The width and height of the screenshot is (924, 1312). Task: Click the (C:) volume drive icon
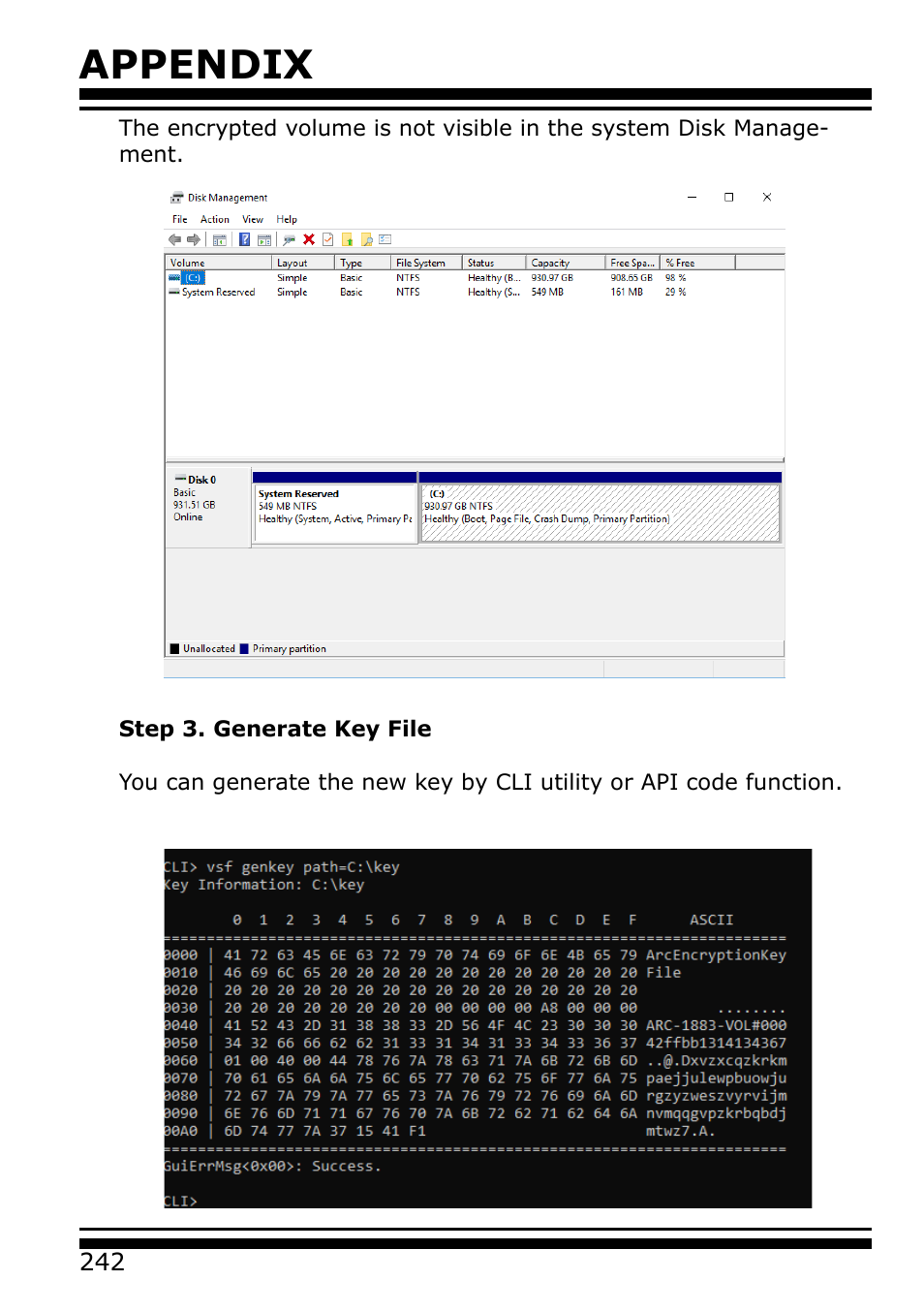pyautogui.click(x=174, y=278)
